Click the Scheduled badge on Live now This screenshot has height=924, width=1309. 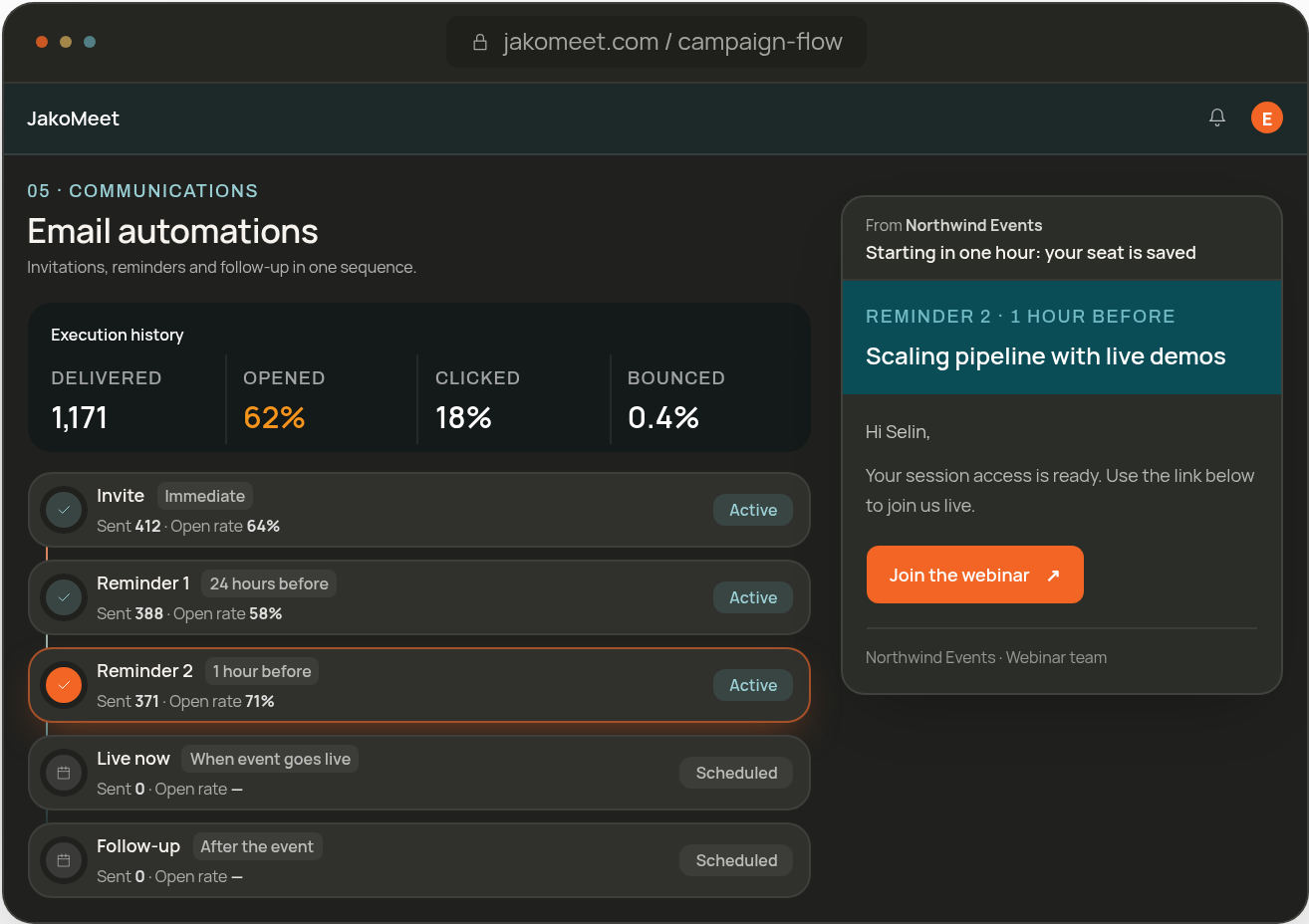[736, 773]
